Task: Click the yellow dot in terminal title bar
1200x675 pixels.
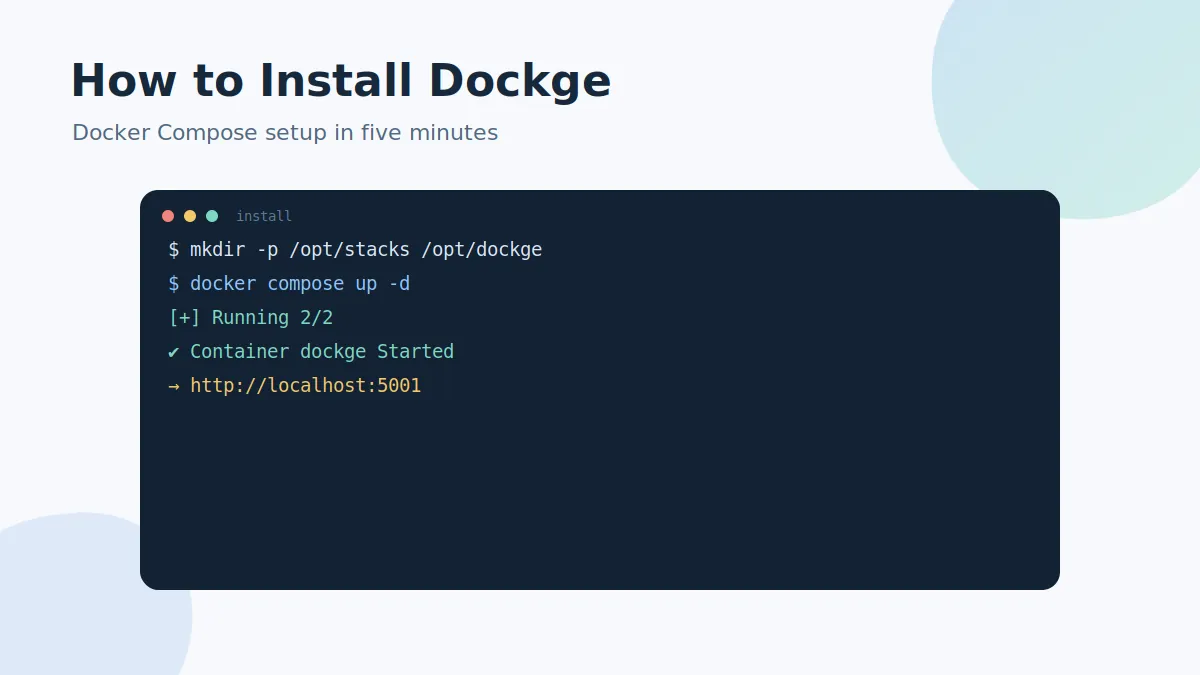Action: pyautogui.click(x=190, y=216)
